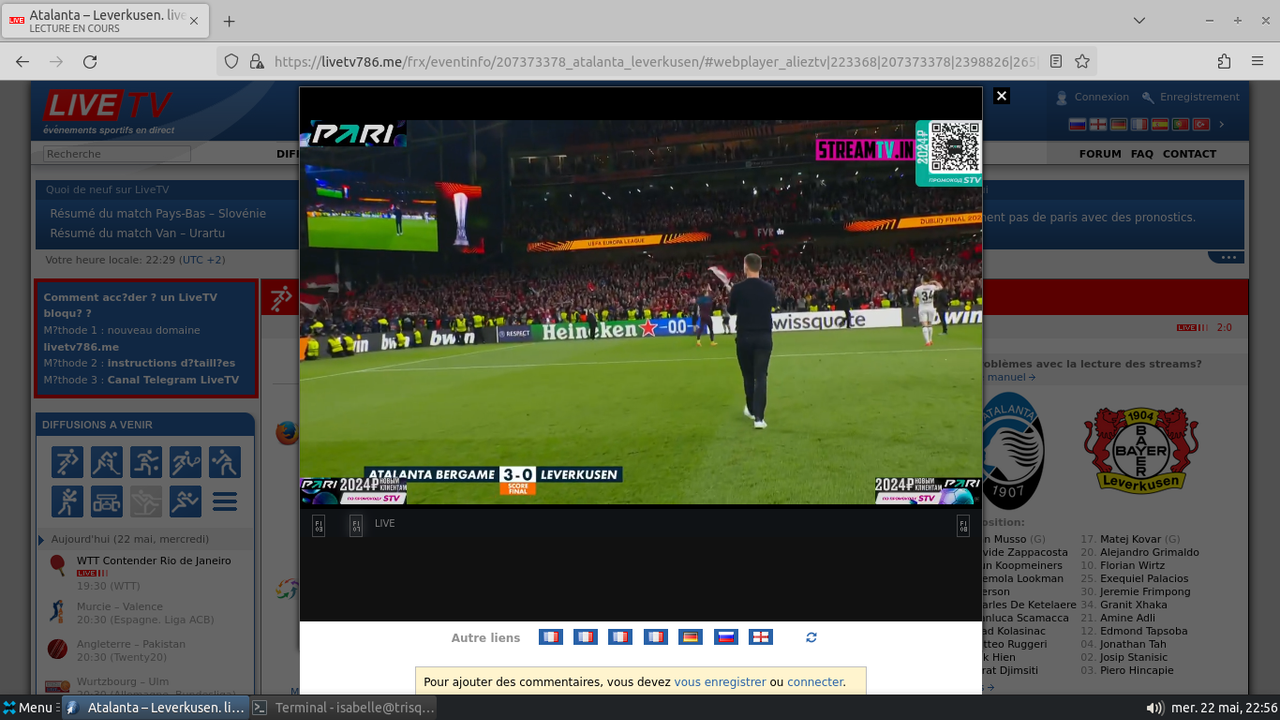Image resolution: width=1280 pixels, height=720 pixels.
Task: Open the Angleterre – Pakistan event
Action: (x=131, y=644)
